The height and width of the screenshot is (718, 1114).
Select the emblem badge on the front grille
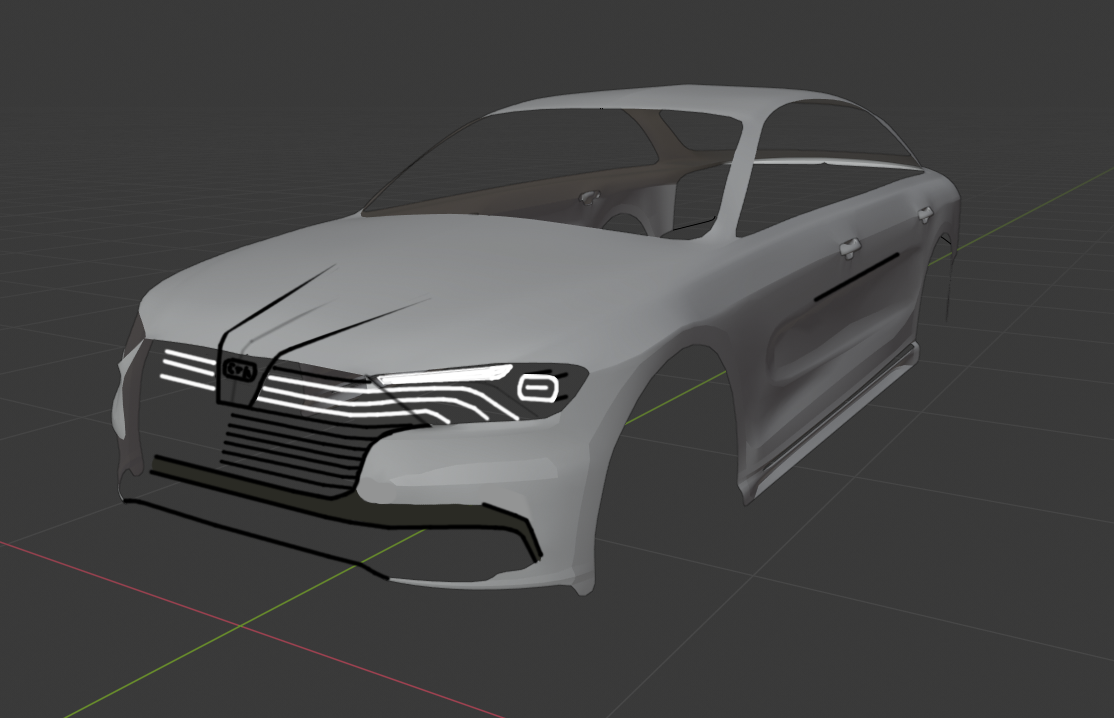[238, 370]
